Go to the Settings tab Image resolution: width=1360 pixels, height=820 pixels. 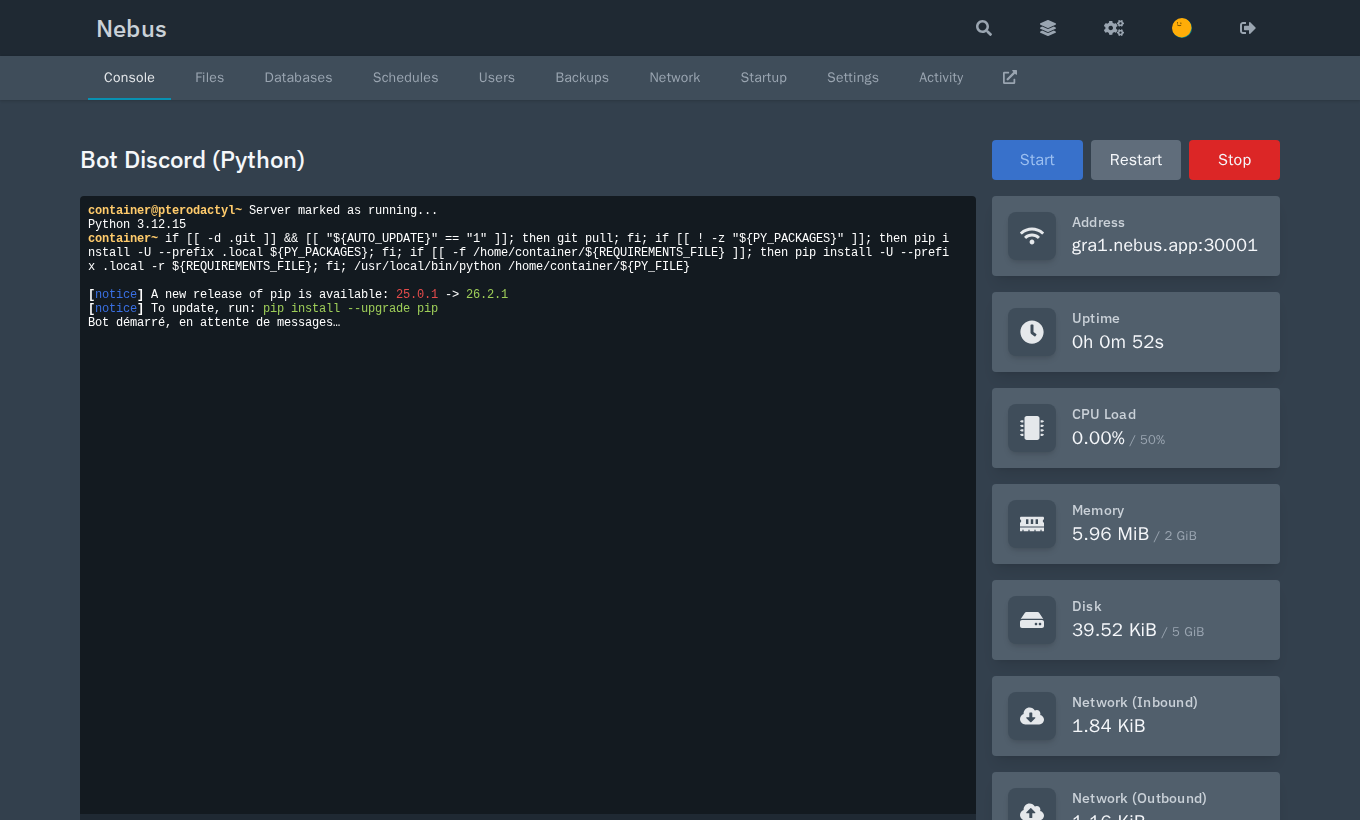click(853, 77)
